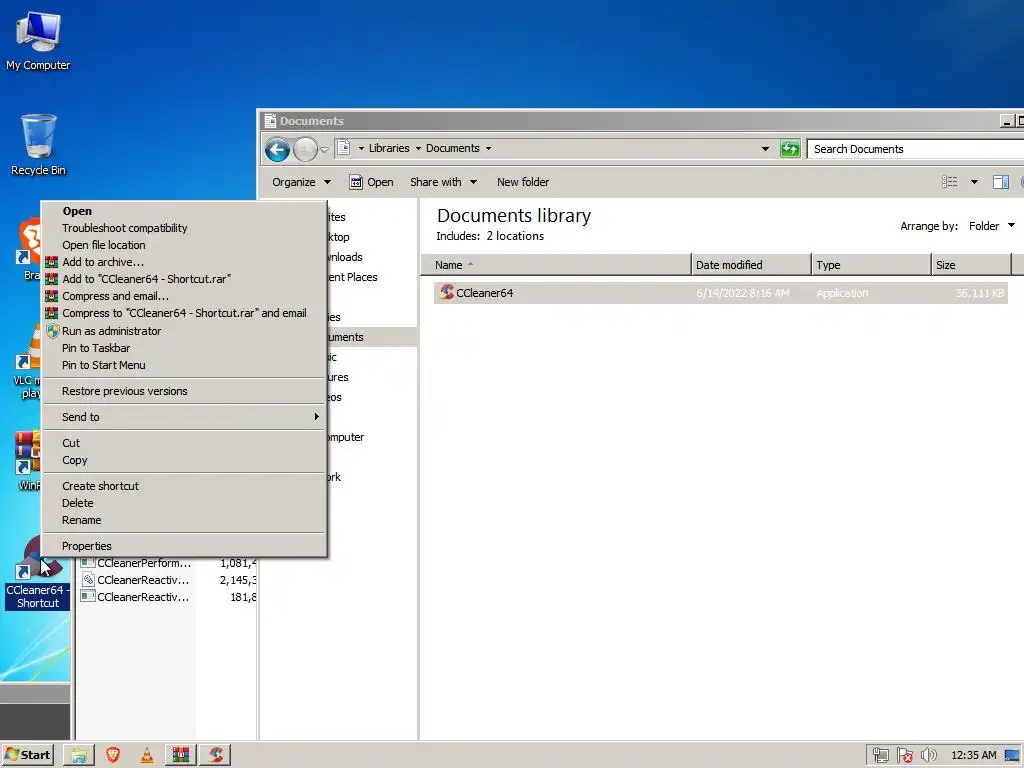Select the CCleanerPerform... file row
The image size is (1024, 768).
pos(167,563)
